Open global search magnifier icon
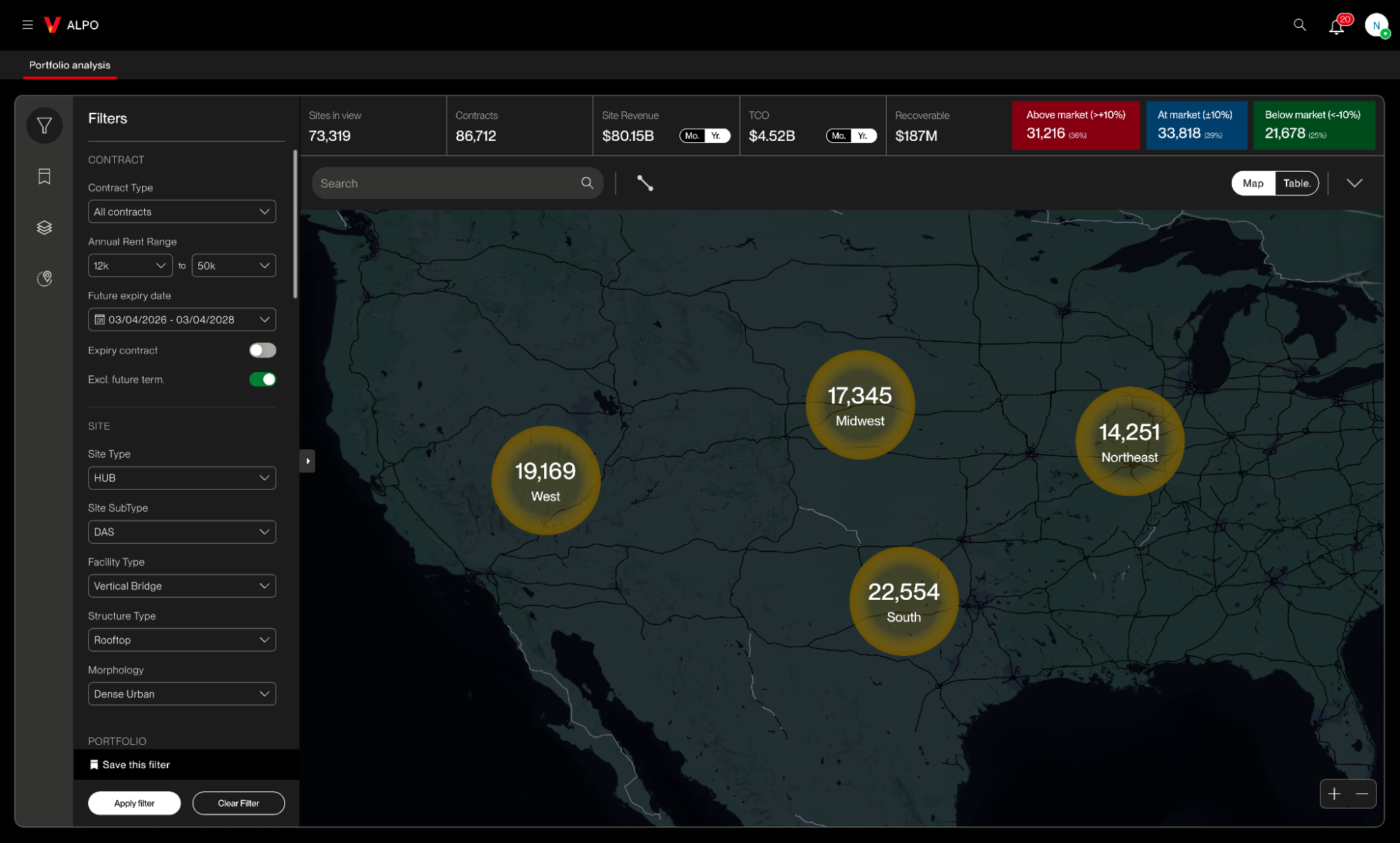Screen dimensions: 1400x843 click(1299, 25)
